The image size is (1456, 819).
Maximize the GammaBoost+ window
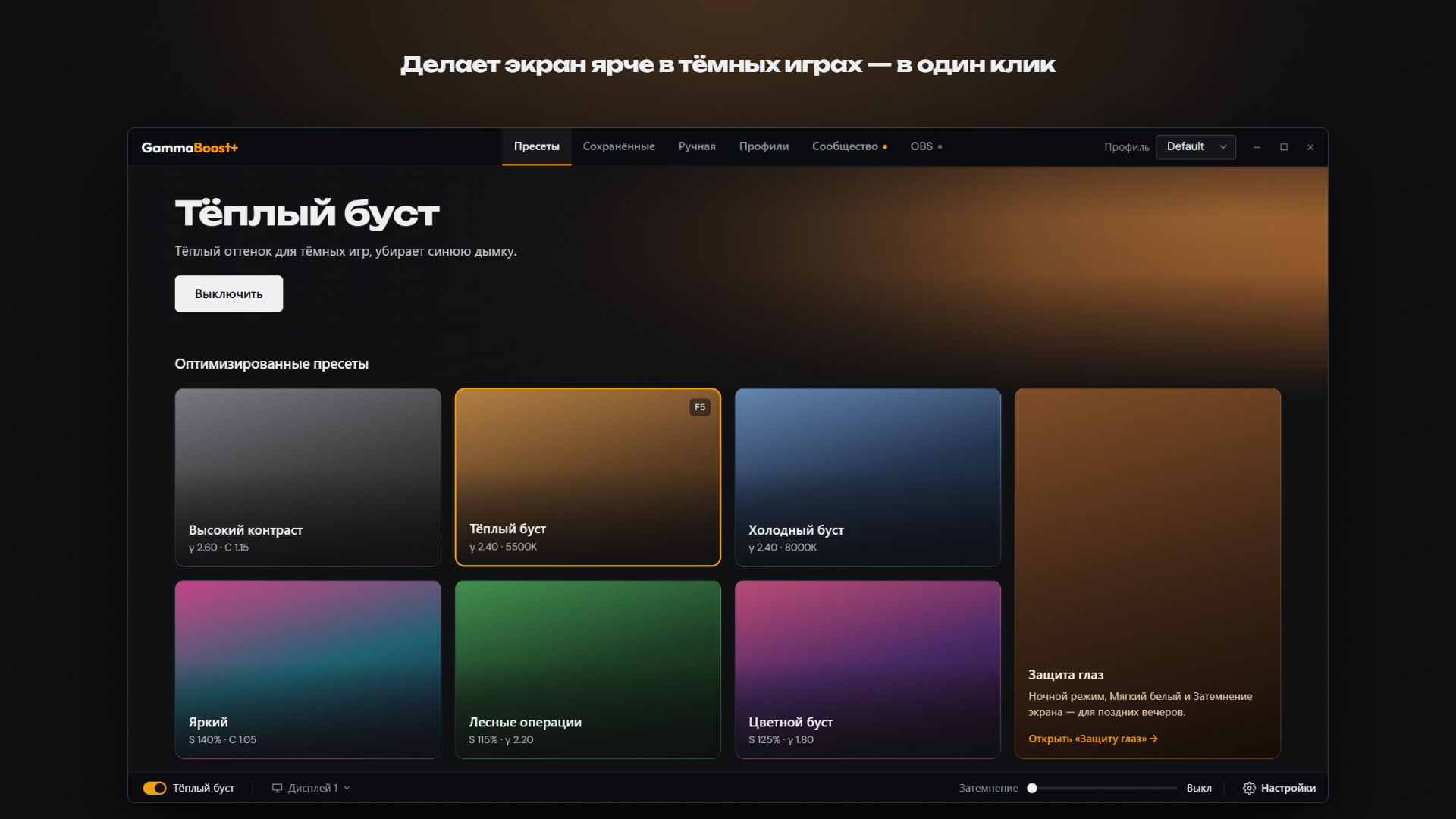click(x=1284, y=147)
